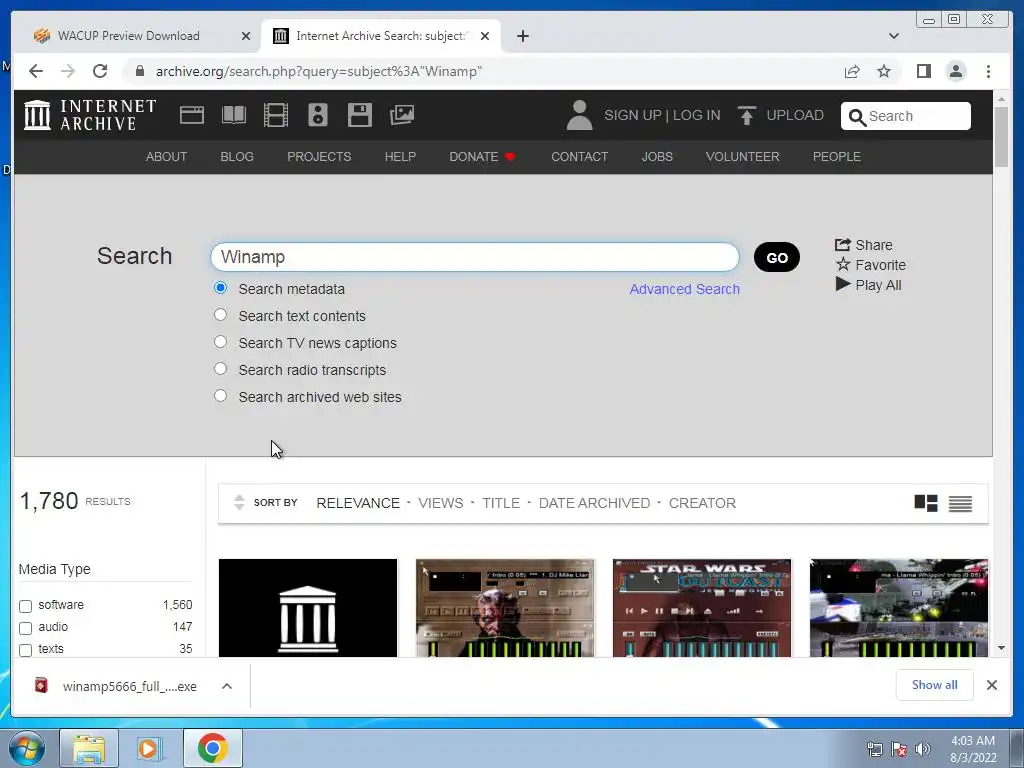
Task: Open the Web (Wayback) media icon
Action: point(192,115)
